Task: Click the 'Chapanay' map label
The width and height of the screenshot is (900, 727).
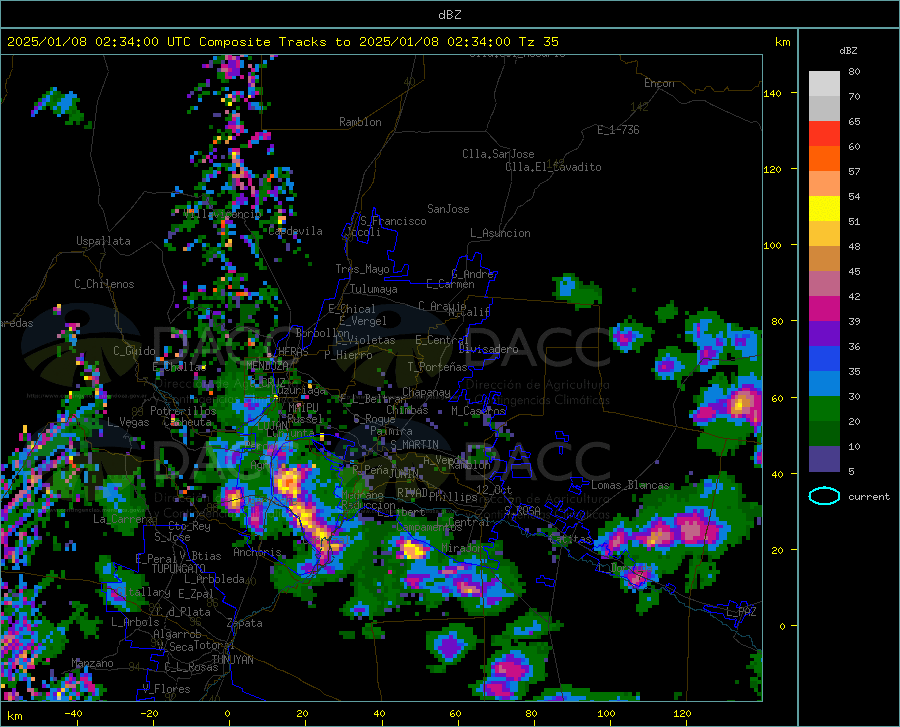Action: [x=426, y=392]
